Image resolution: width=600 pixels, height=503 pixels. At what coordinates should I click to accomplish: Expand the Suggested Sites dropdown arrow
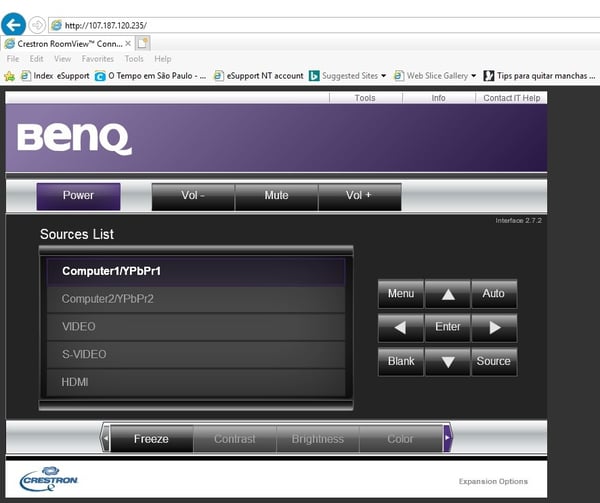click(383, 76)
